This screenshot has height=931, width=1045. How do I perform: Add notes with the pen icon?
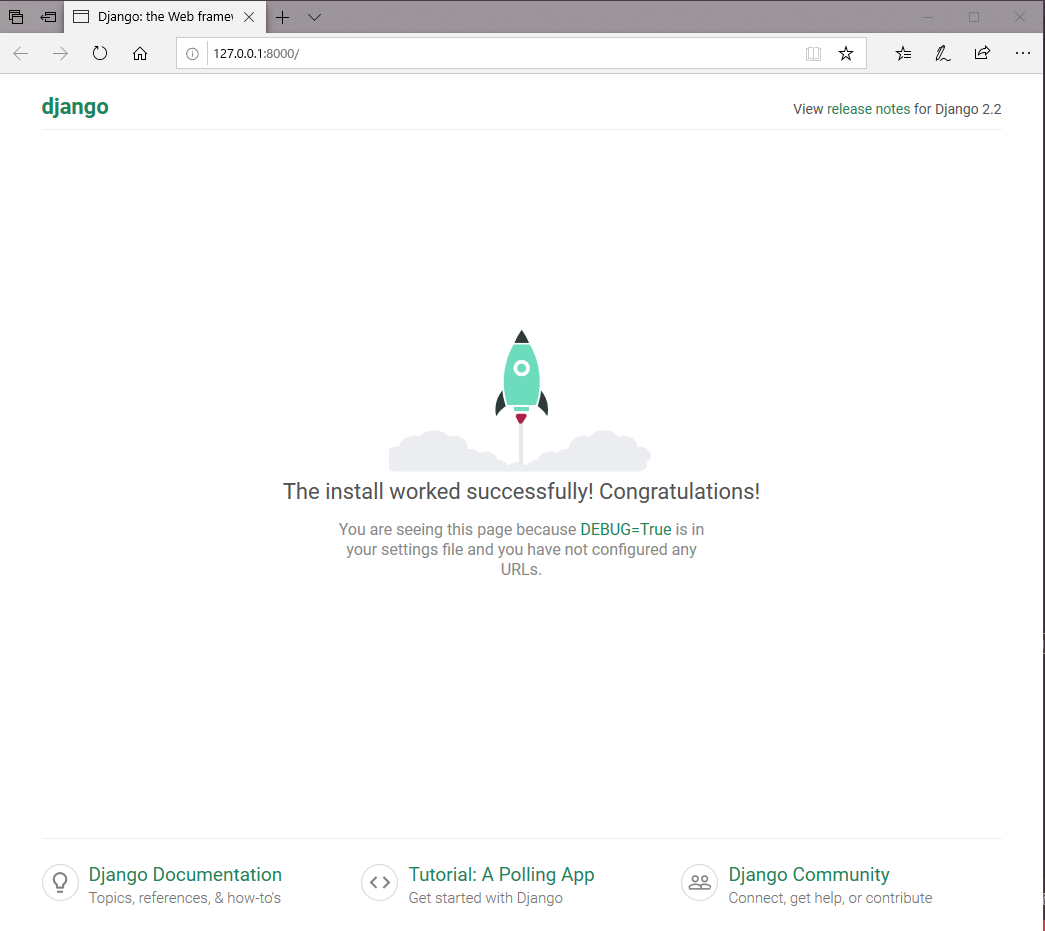pos(942,53)
